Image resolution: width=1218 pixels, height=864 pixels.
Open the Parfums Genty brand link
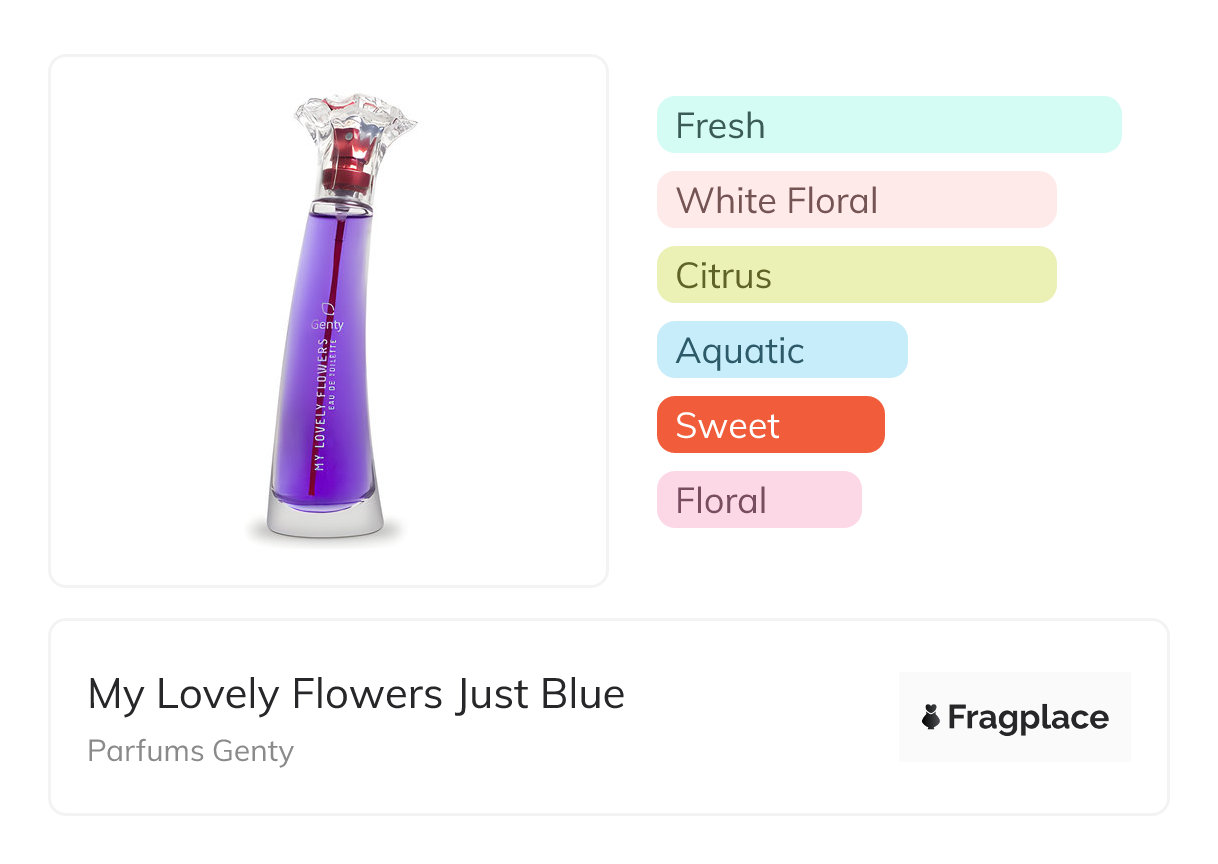point(191,751)
